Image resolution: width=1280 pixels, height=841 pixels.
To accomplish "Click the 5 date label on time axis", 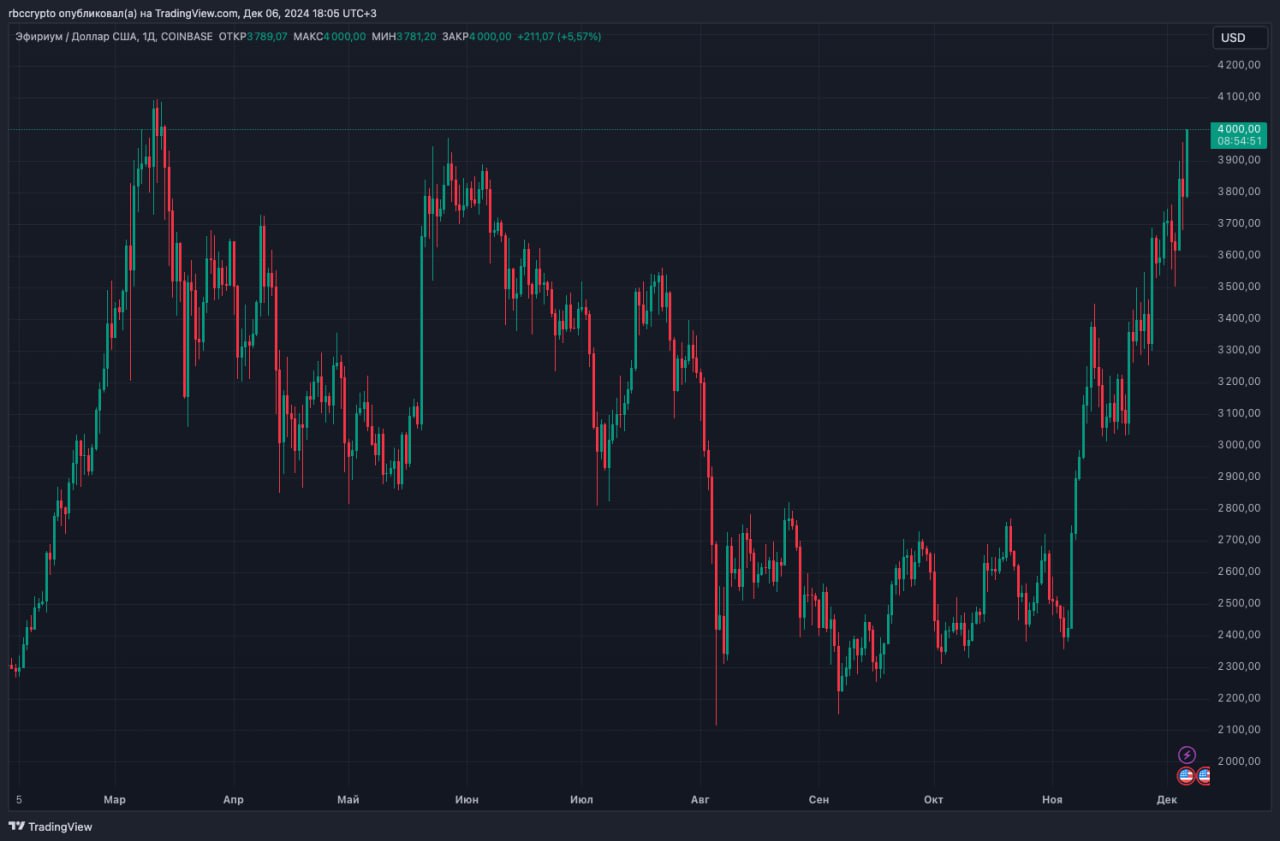I will pos(19,799).
